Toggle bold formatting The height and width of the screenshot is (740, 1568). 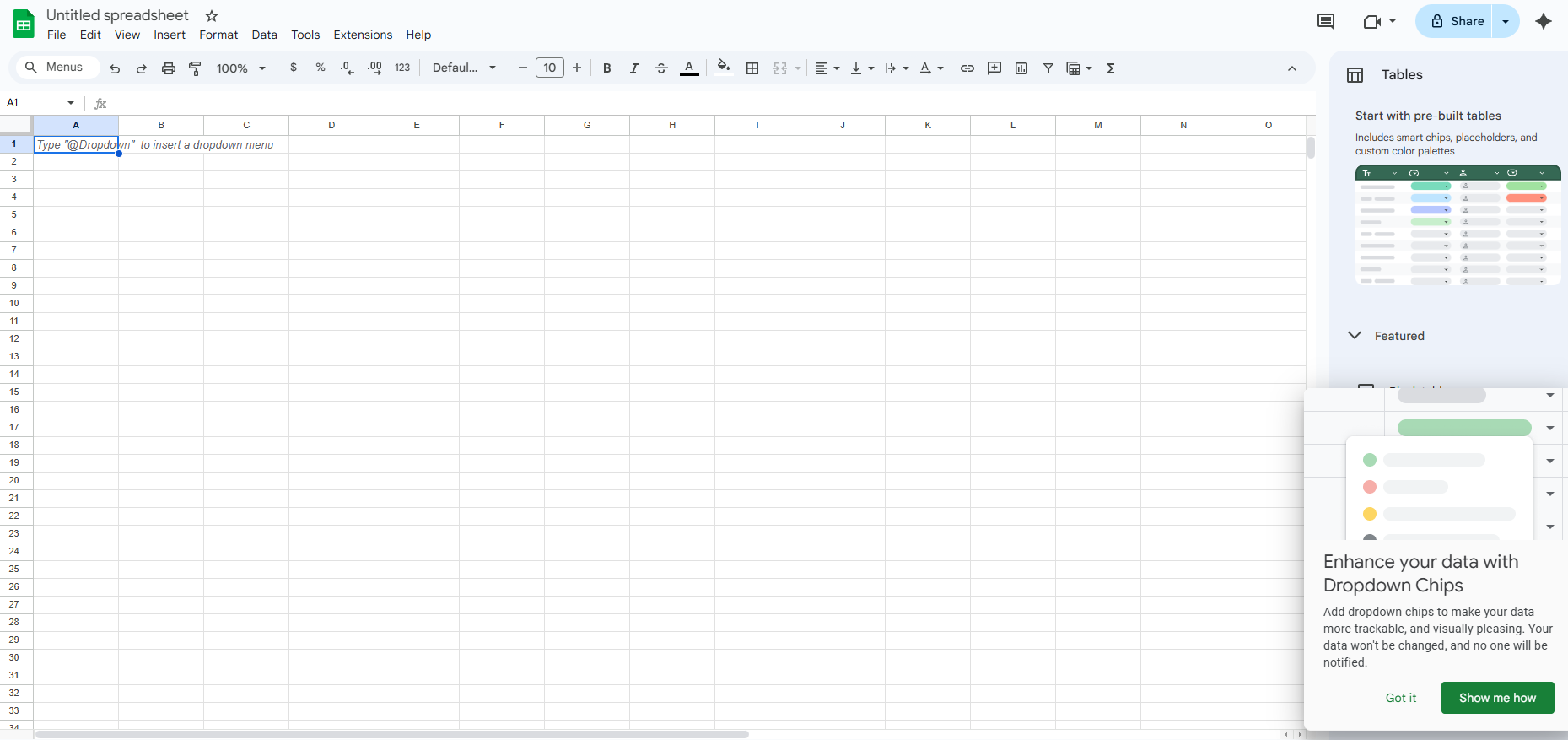coord(606,68)
